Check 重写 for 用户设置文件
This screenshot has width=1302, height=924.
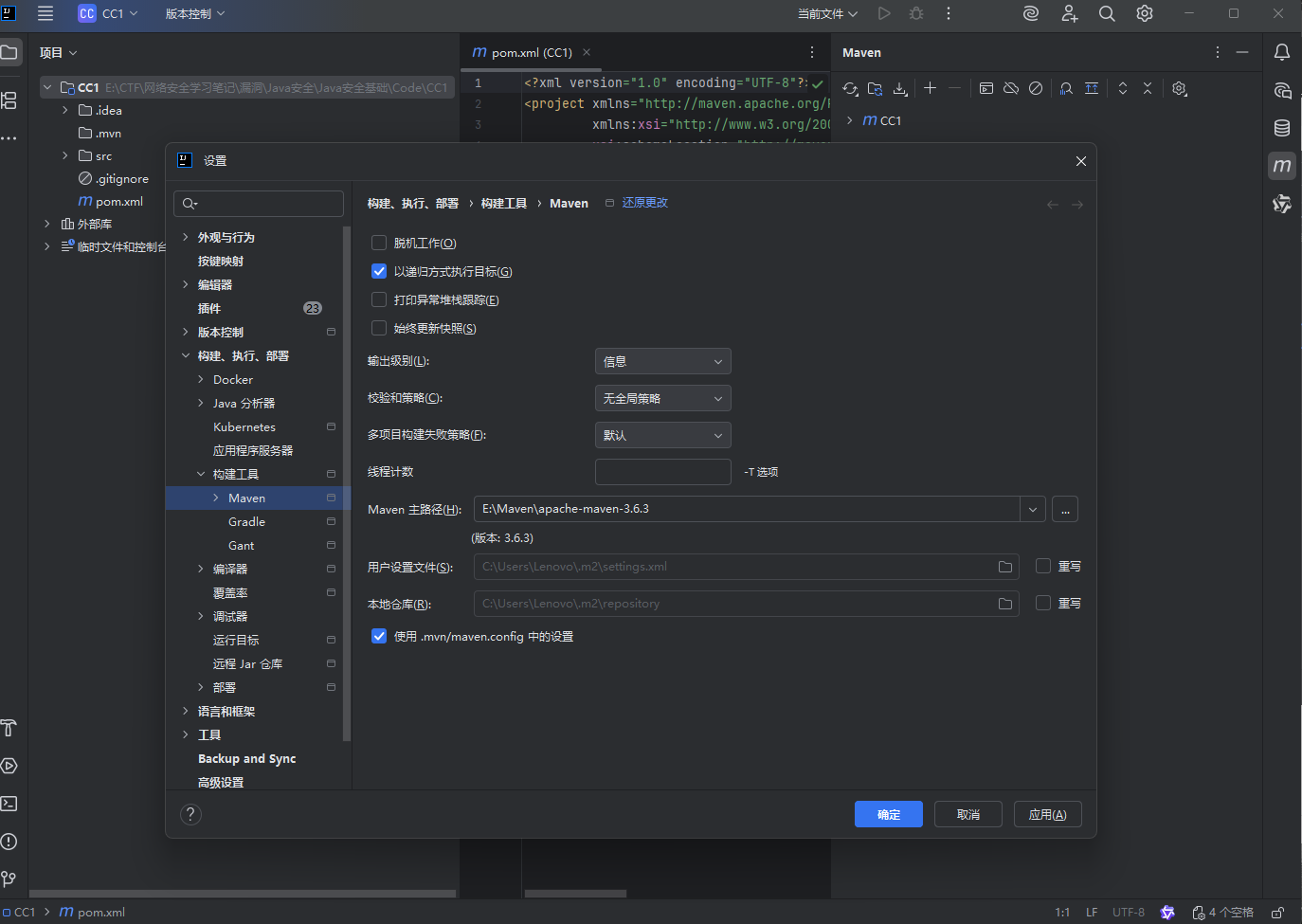click(1043, 566)
